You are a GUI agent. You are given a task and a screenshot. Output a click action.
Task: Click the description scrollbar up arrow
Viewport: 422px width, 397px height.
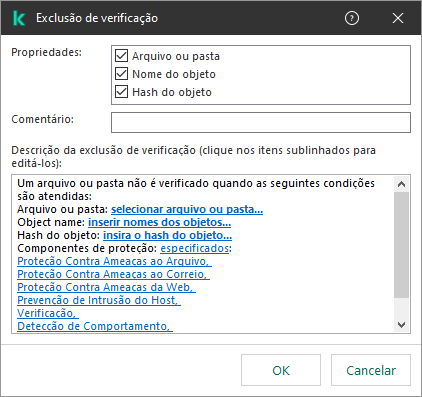pyautogui.click(x=402, y=184)
